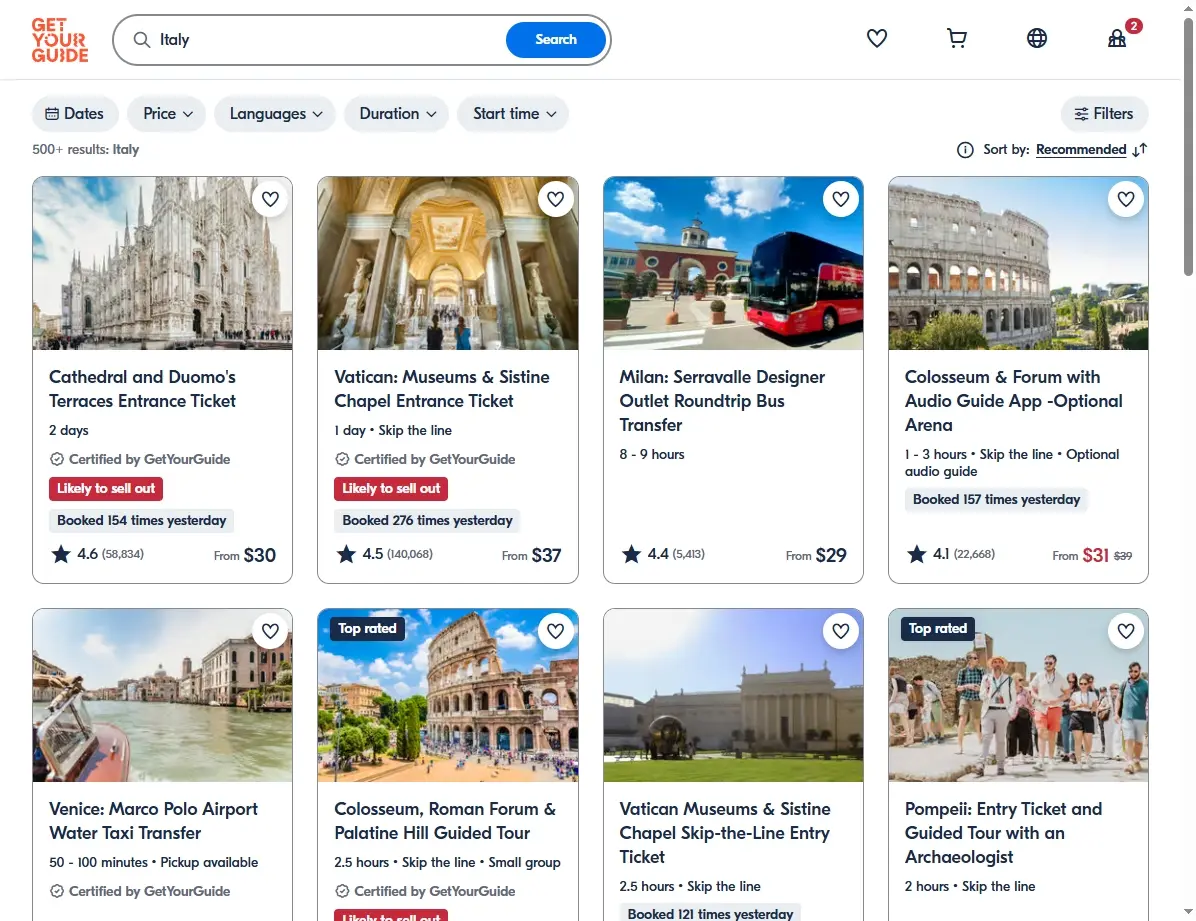This screenshot has width=1196, height=921.
Task: Favorite the Vatican Skip-the-Line Entry Ticket card
Action: (841, 631)
